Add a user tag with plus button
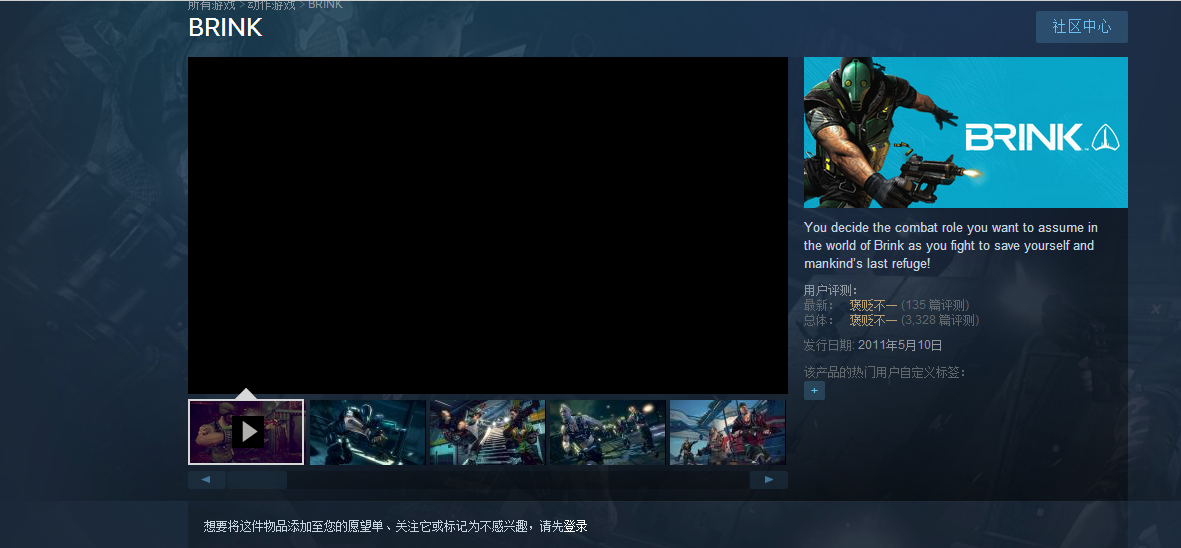 pos(814,391)
